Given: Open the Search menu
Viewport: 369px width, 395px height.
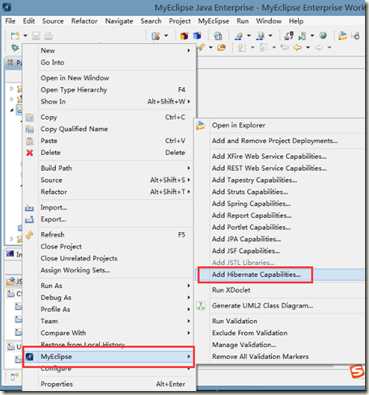Looking at the screenshot, I should coord(151,21).
